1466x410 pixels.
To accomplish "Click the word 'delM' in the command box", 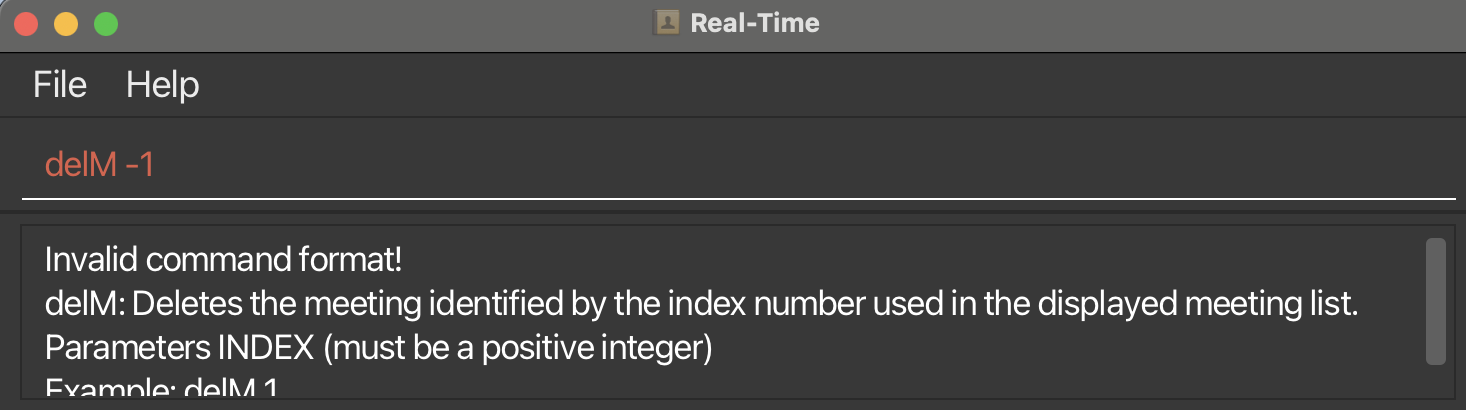I will tap(81, 165).
